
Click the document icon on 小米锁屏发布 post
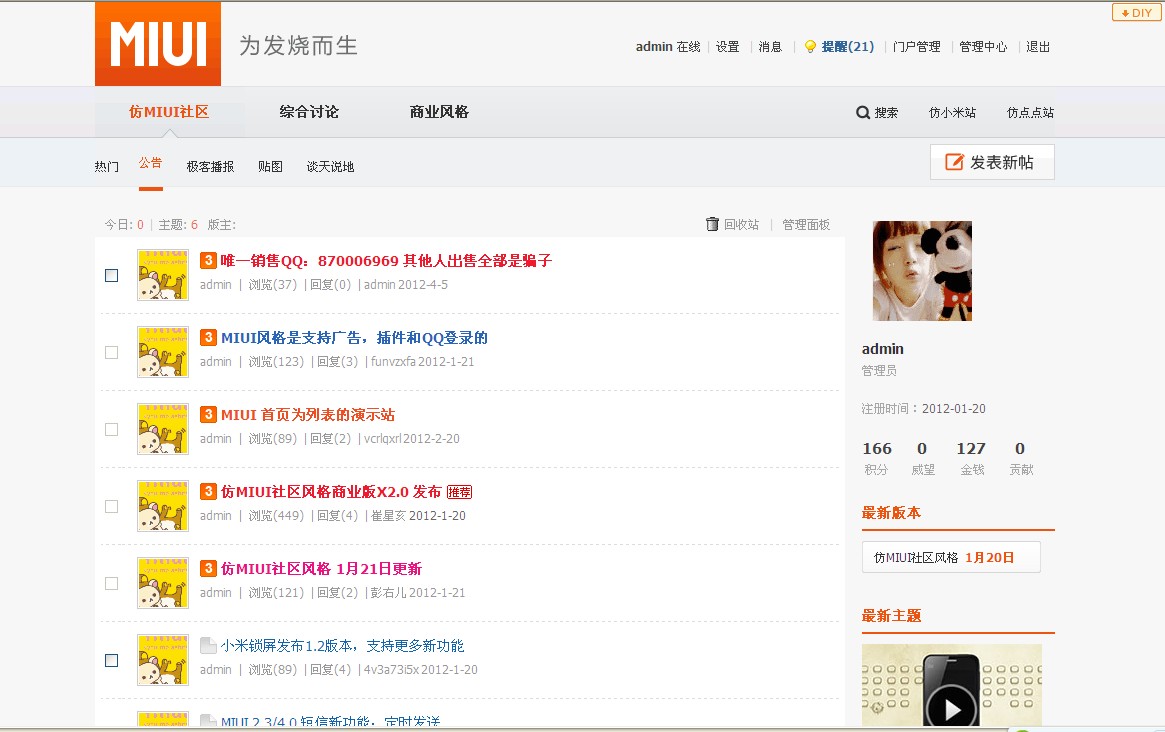pyautogui.click(x=208, y=645)
